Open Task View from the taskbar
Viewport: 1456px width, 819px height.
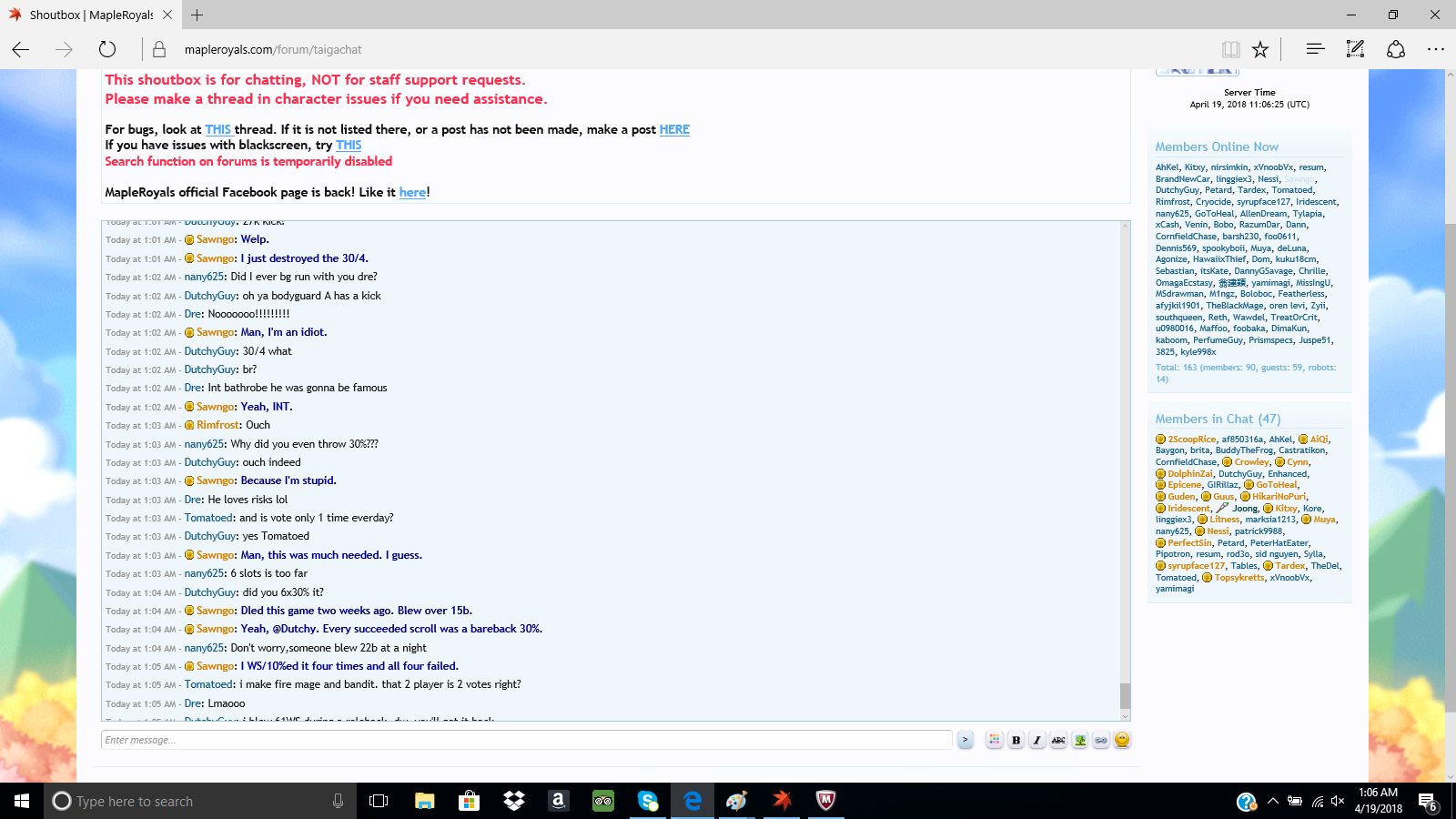point(379,801)
